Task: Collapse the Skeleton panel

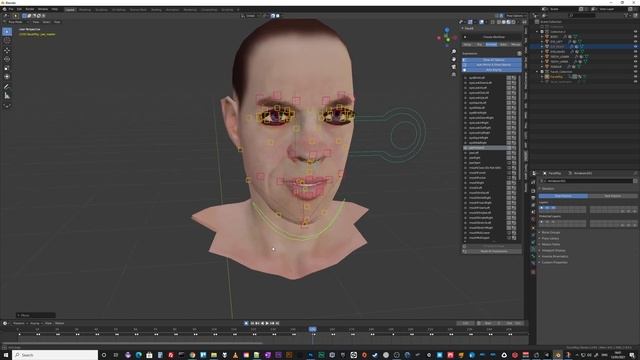Action: pyautogui.click(x=548, y=189)
